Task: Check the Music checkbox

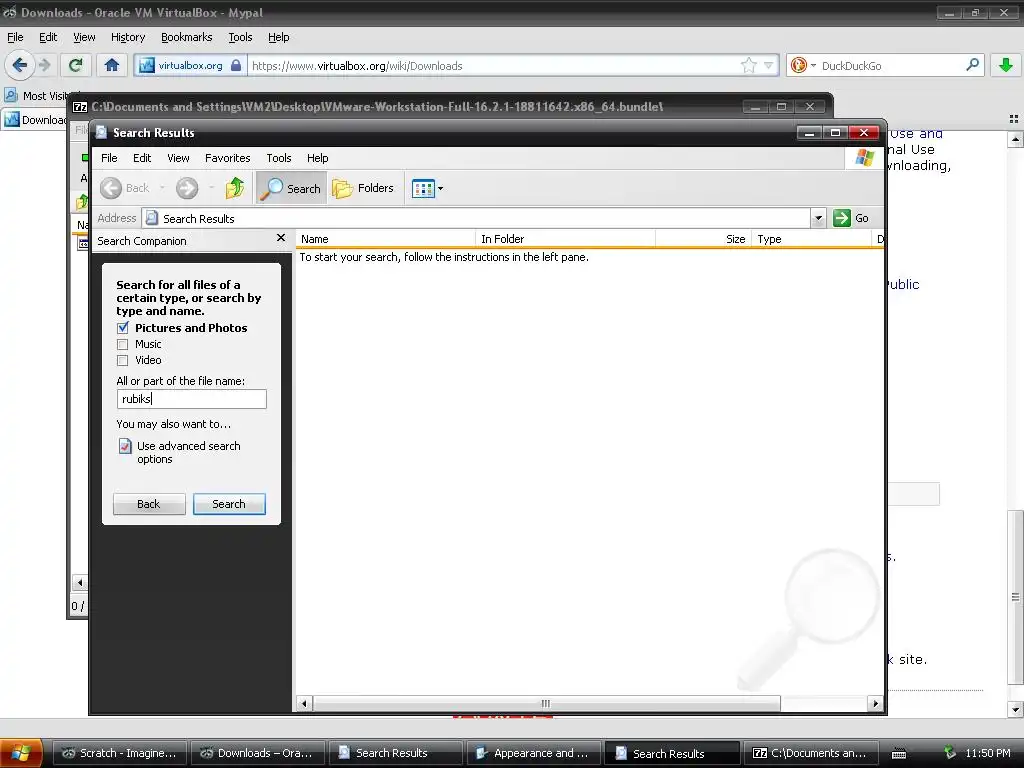Action: (122, 344)
